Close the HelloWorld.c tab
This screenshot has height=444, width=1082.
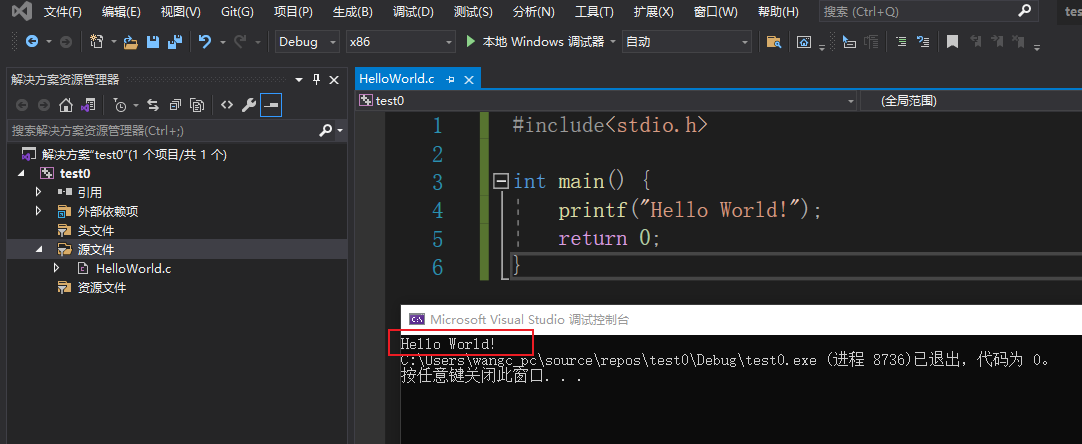click(470, 79)
